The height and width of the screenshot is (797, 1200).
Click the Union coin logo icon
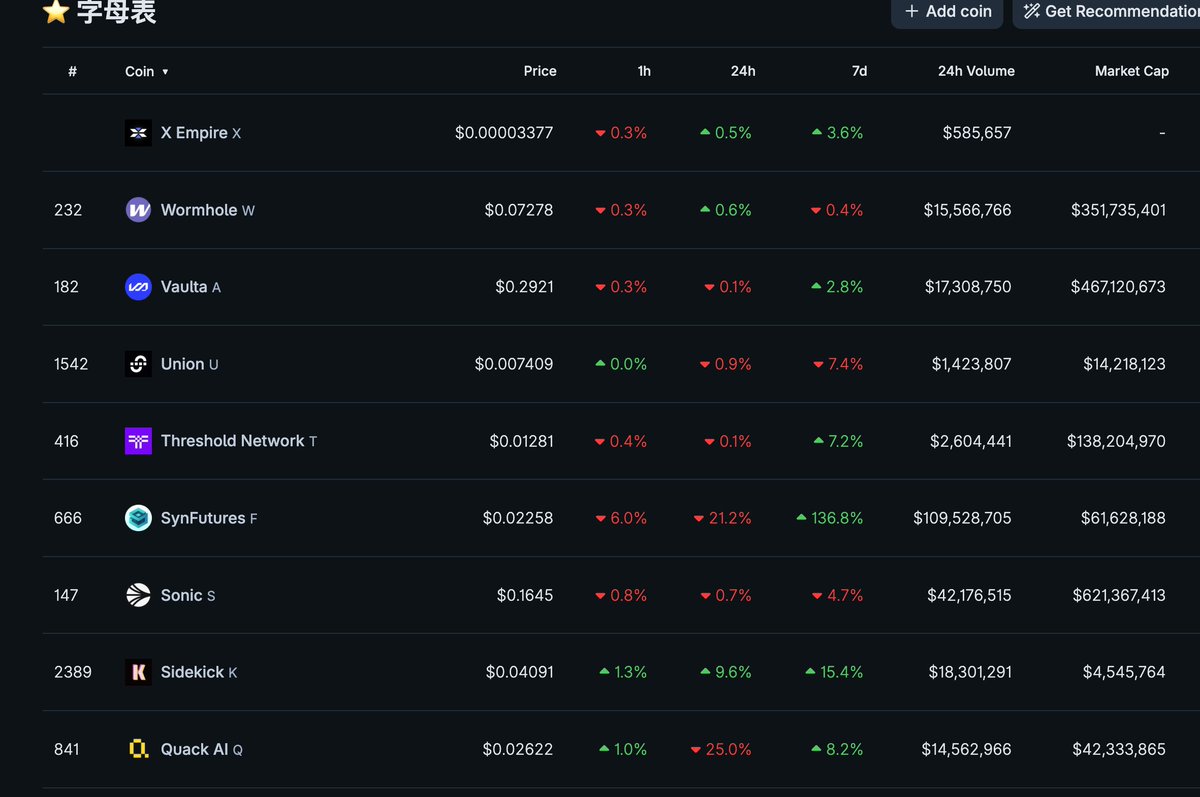[x=138, y=364]
